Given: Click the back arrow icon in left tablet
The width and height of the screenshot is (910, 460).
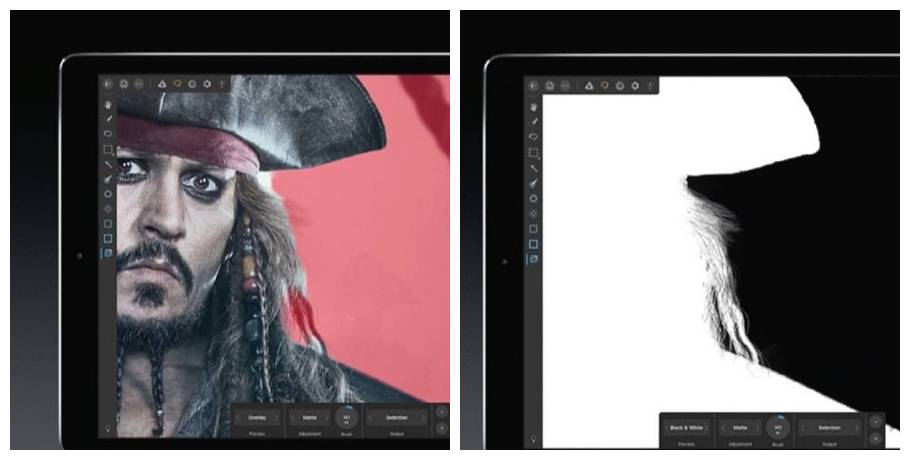Looking at the screenshot, I should click(108, 85).
